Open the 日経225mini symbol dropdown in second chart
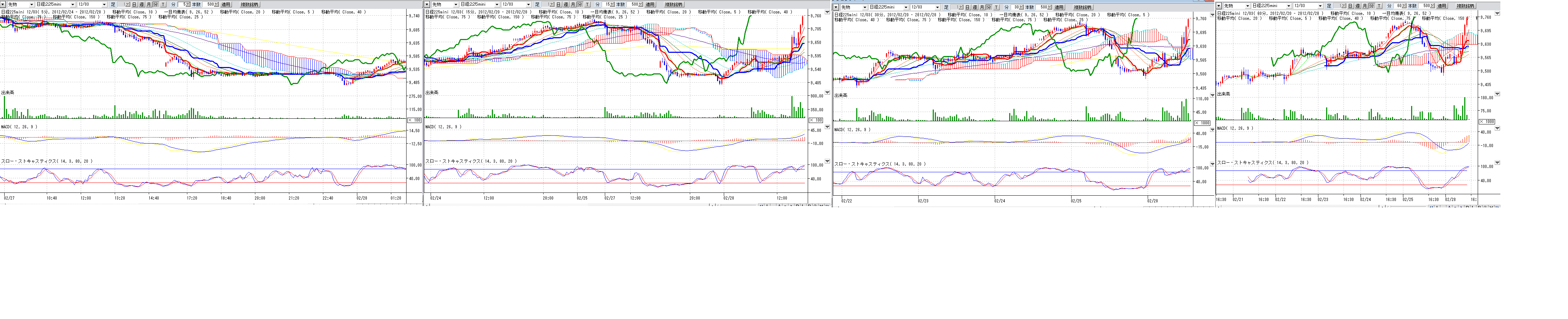The image size is (1568, 319). point(497,4)
